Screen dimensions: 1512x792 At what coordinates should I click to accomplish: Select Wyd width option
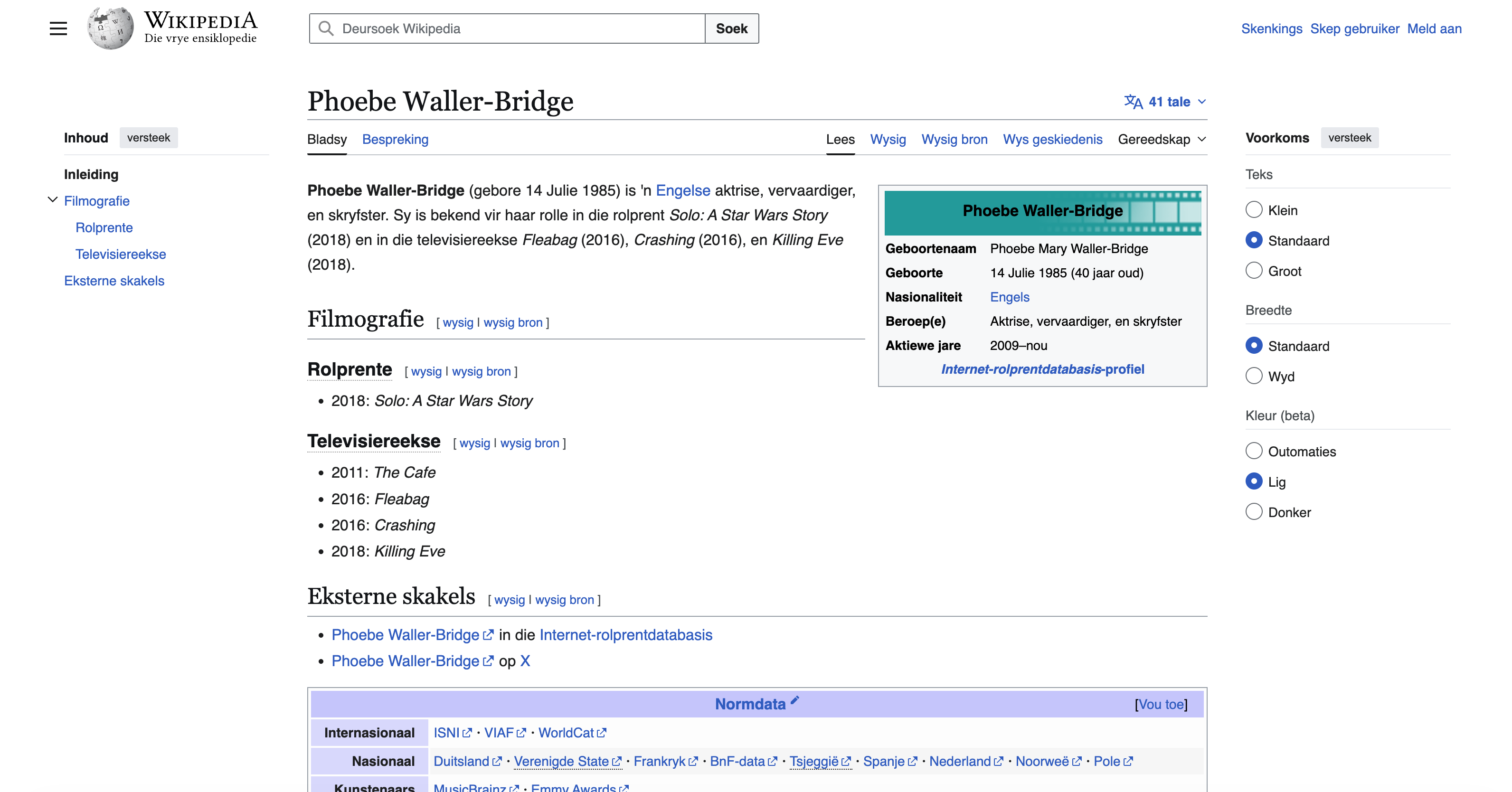[x=1254, y=376]
